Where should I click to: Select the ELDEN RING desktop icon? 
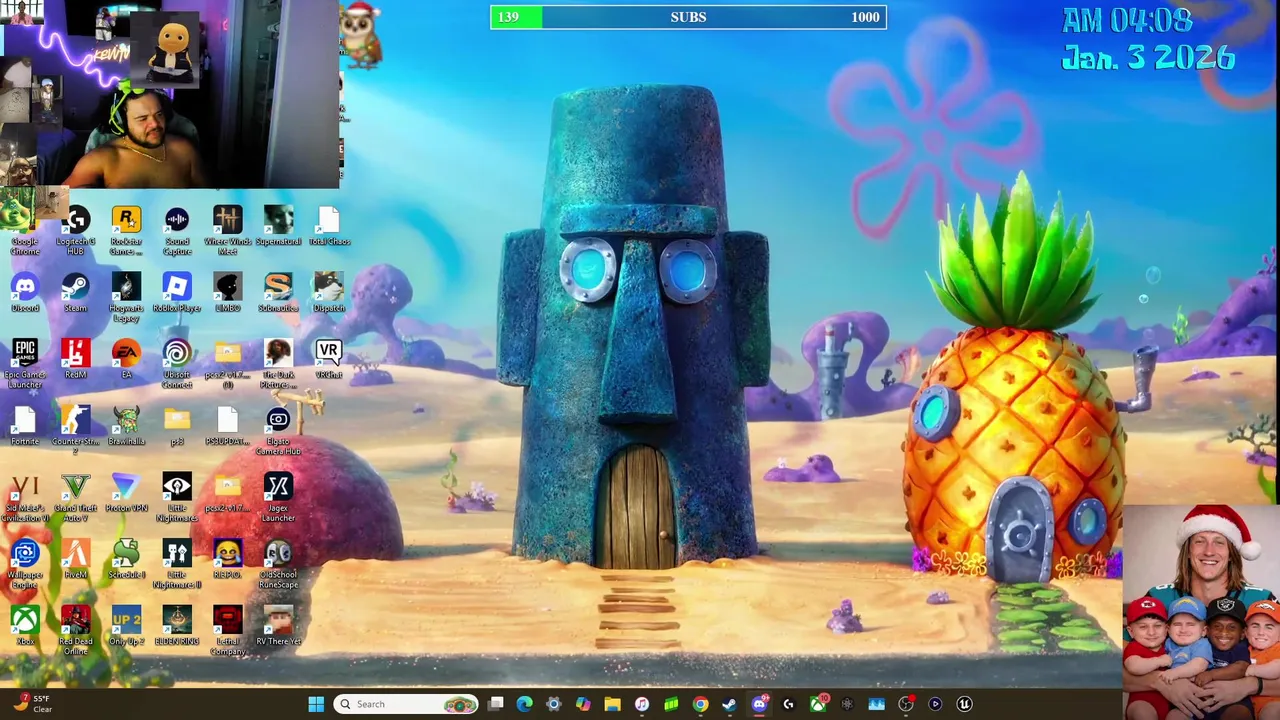click(177, 626)
